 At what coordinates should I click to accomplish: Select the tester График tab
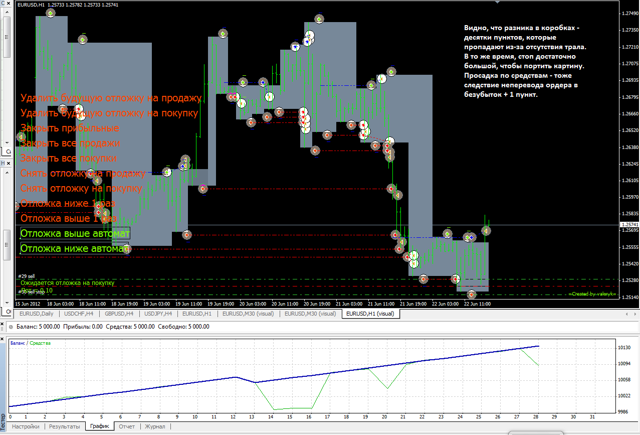100,426
